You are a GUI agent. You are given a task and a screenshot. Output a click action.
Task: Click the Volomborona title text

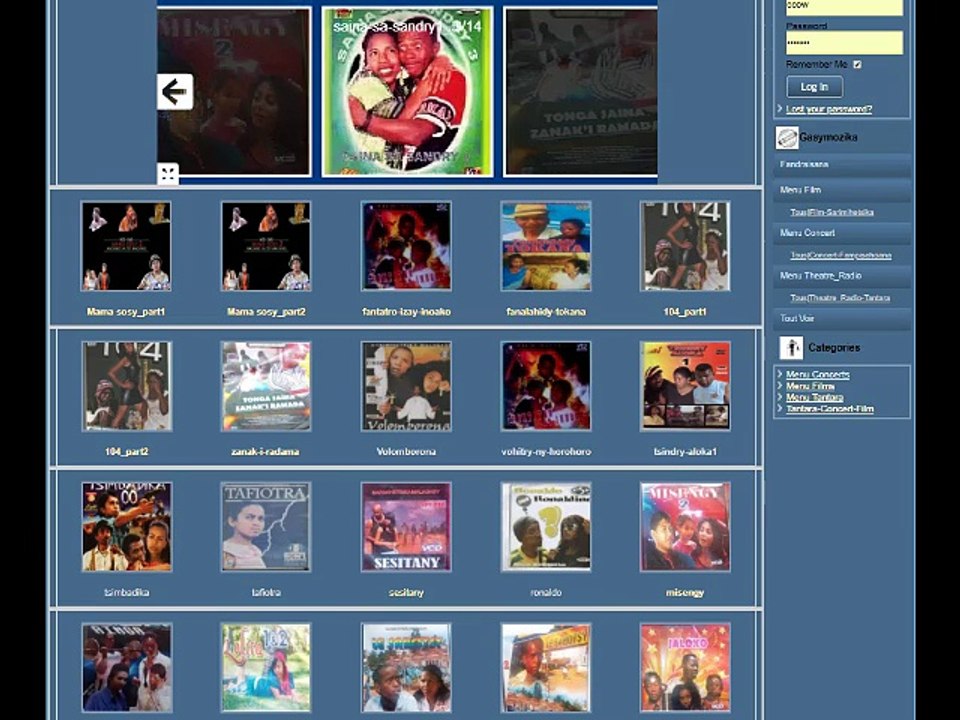point(406,452)
